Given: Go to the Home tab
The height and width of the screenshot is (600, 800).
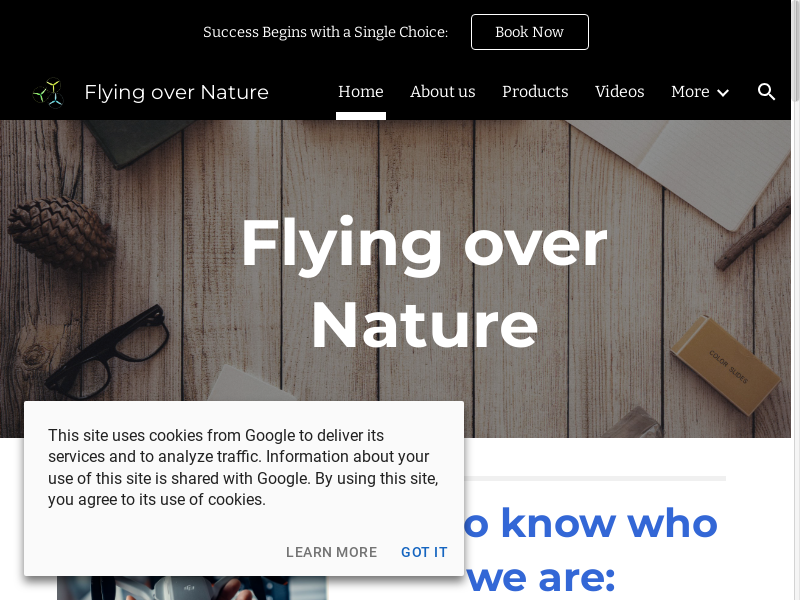Looking at the screenshot, I should coord(361,92).
